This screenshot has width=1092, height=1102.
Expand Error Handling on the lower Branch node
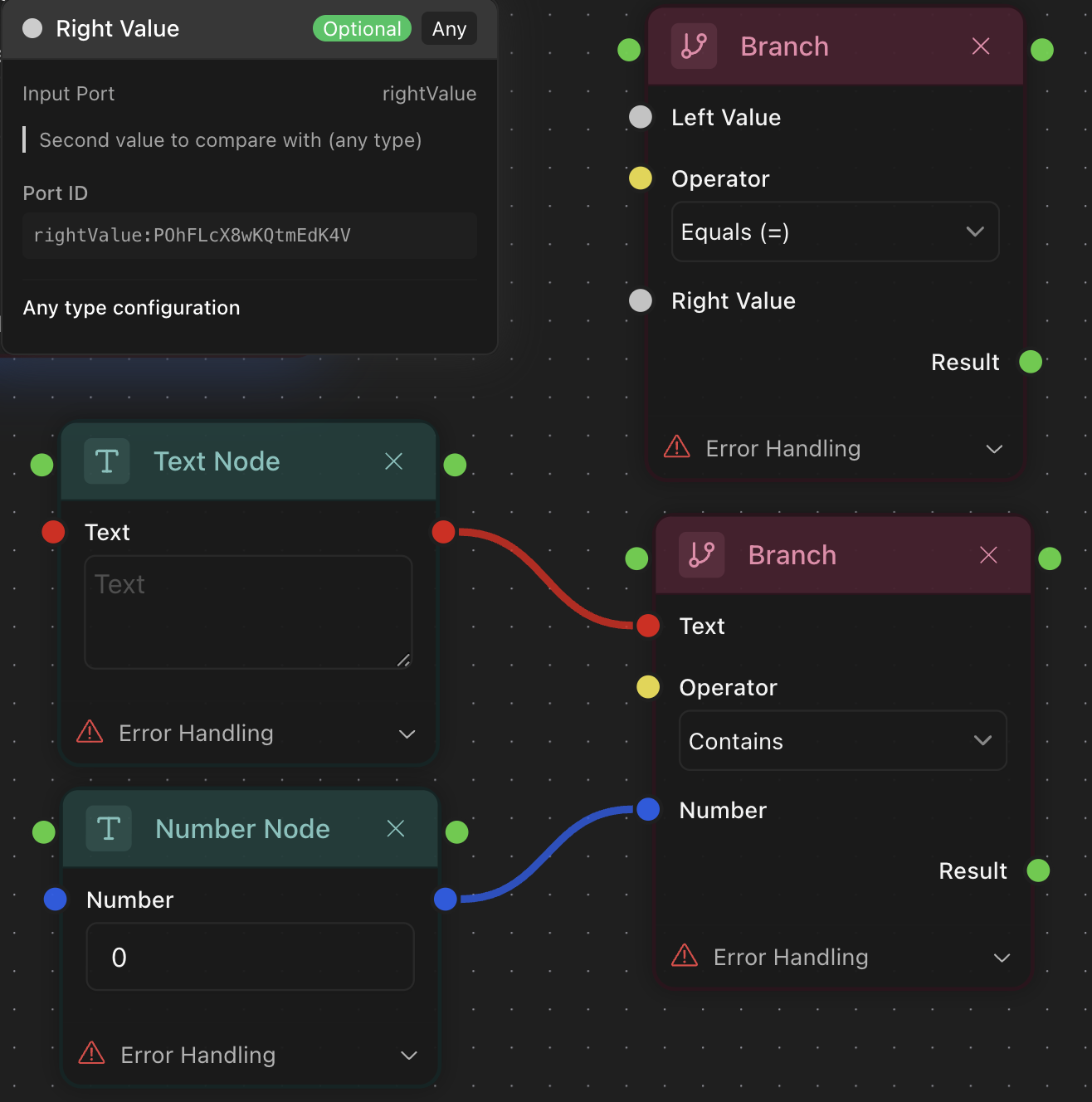pyautogui.click(x=1002, y=958)
